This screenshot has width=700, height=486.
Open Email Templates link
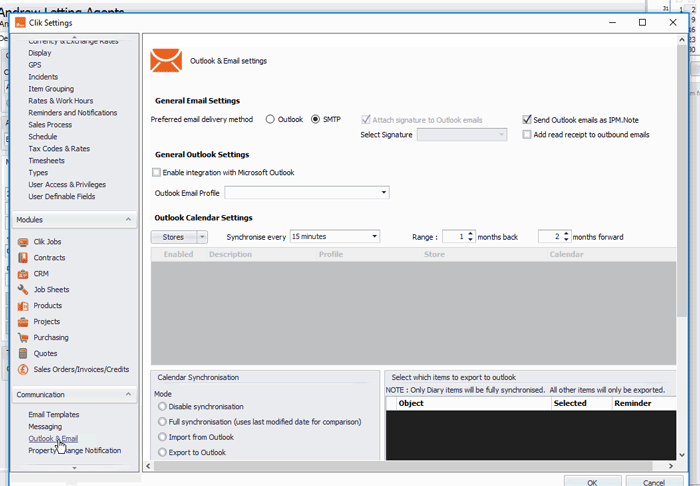[54, 415]
